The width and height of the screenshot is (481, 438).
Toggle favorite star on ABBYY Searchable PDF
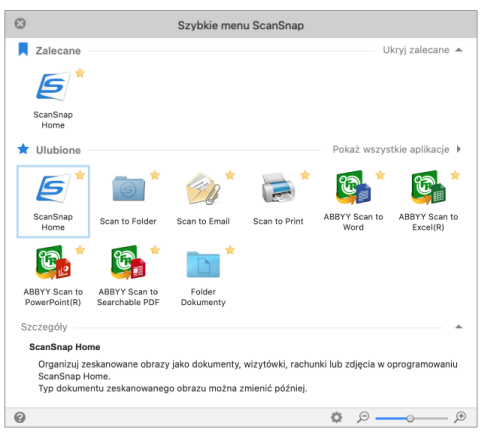coord(155,250)
